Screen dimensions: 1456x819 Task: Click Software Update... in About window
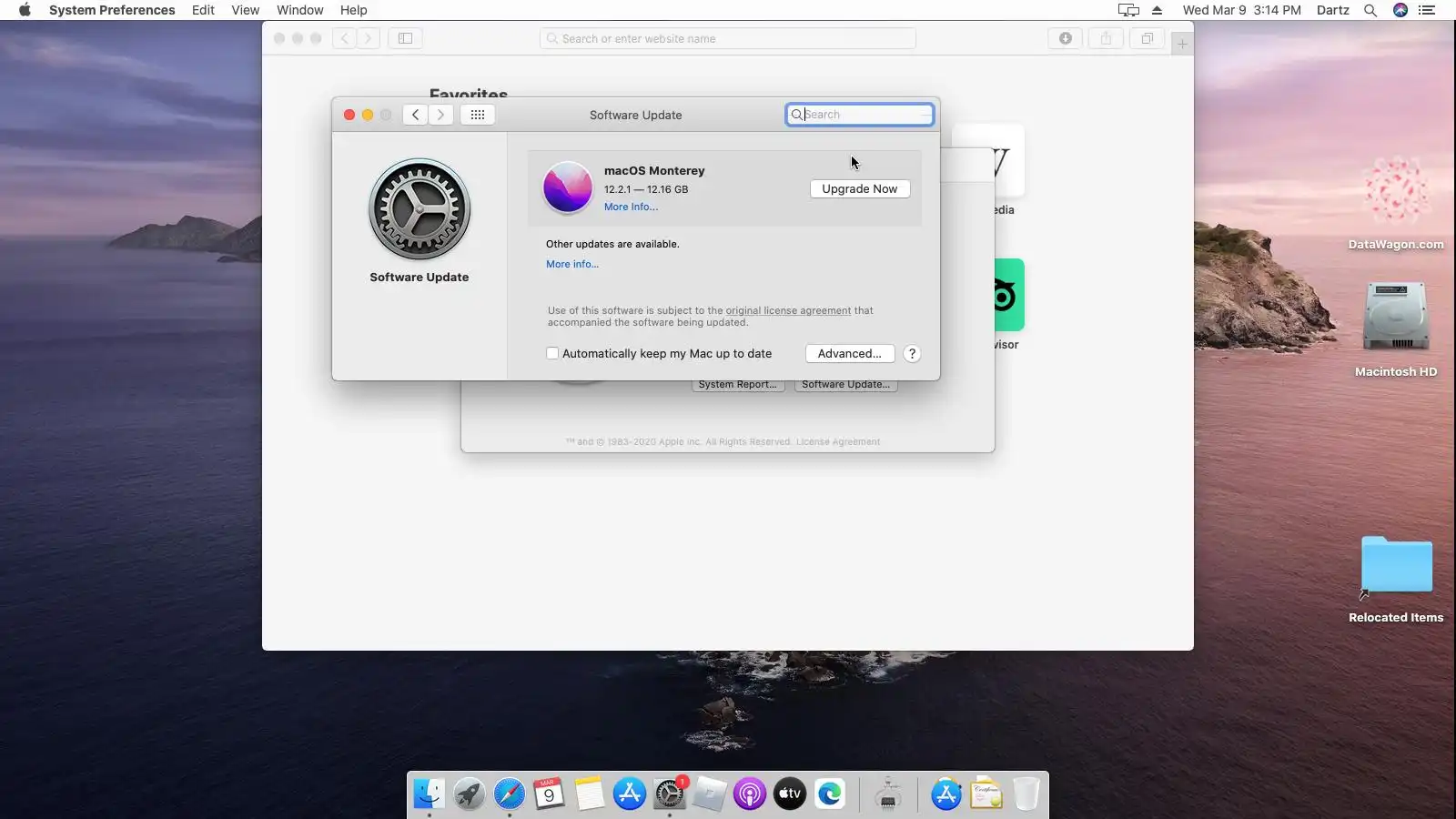coord(846,385)
